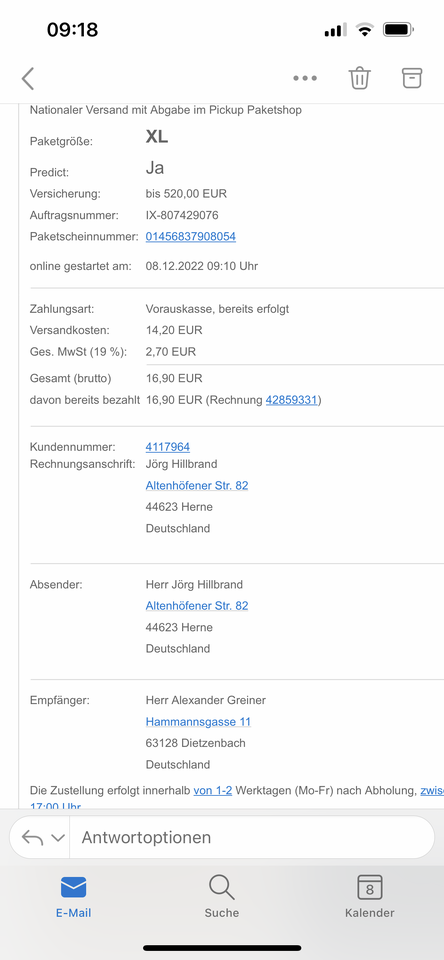Tap the battery indicator in status bar

(399, 29)
